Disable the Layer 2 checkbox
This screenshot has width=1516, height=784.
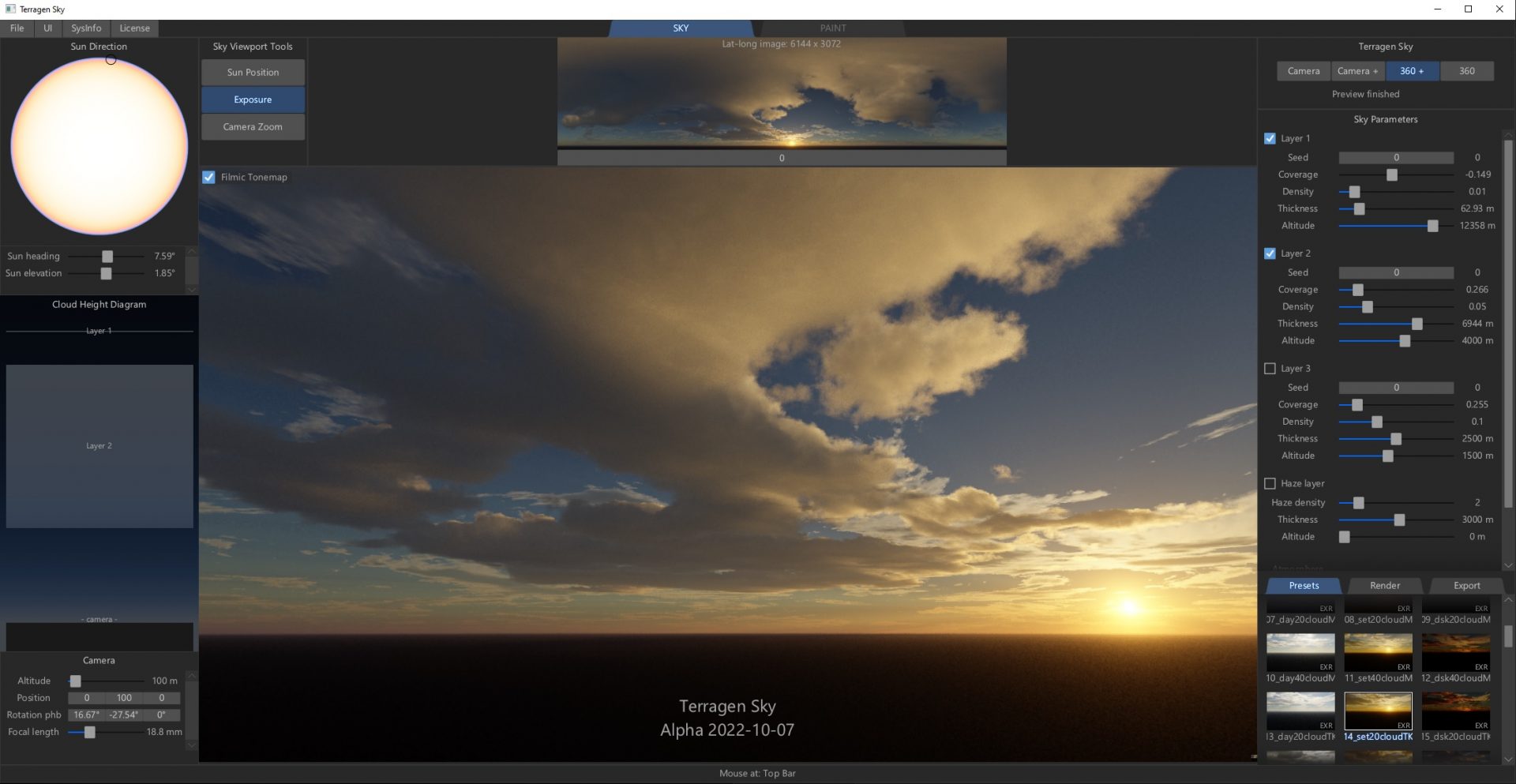coord(1270,254)
